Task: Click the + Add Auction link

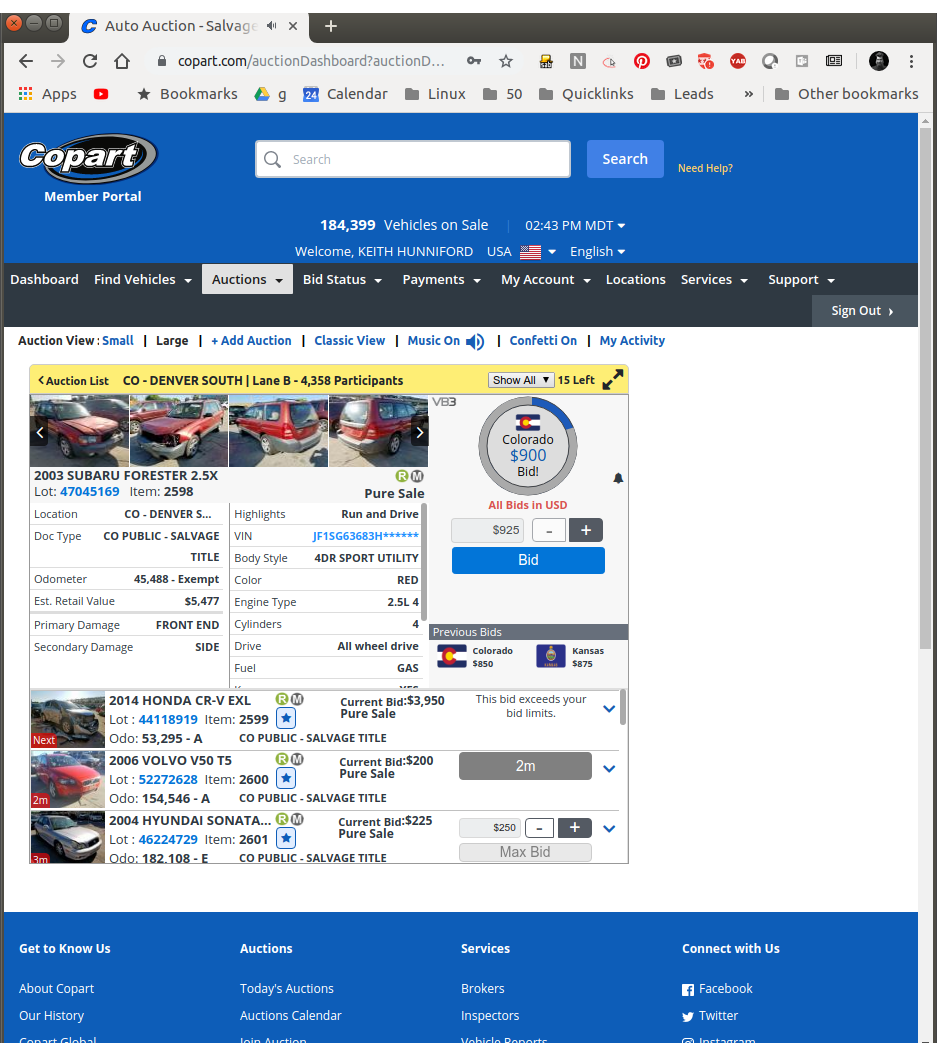Action: [x=251, y=341]
